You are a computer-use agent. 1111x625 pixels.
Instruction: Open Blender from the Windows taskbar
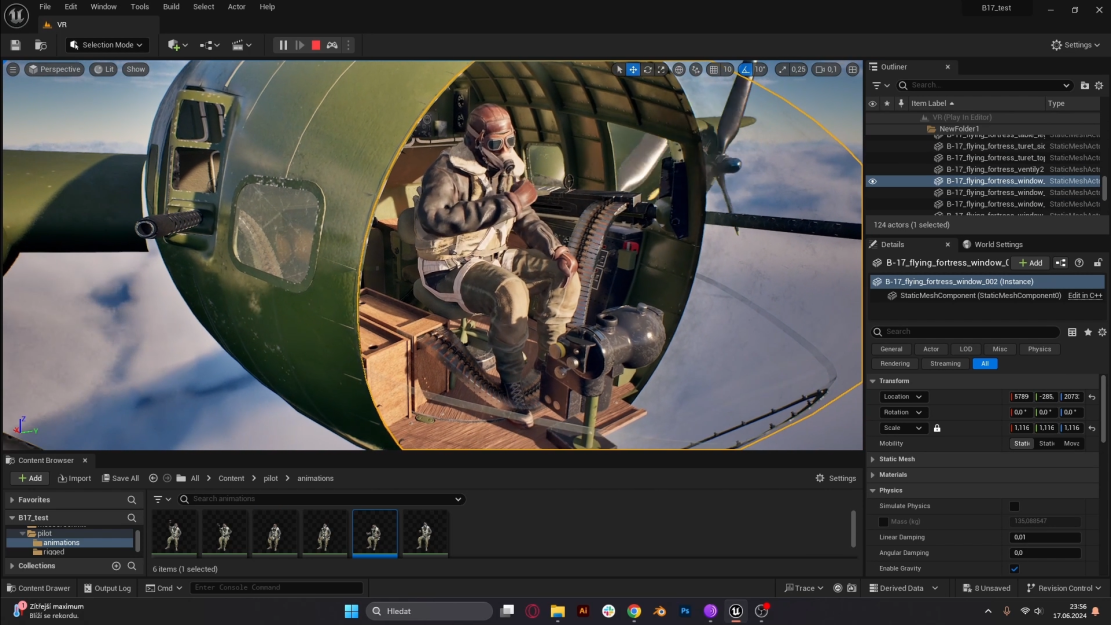660,611
